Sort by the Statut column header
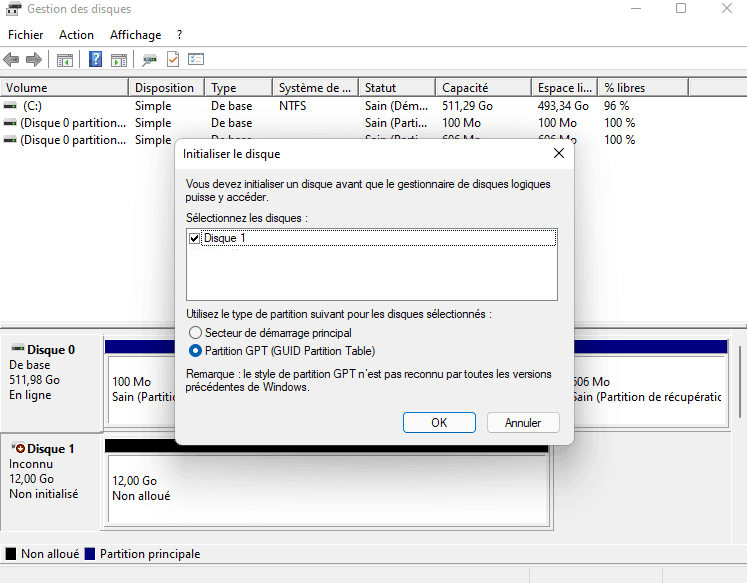Screen dimensions: 747x583 [397, 88]
